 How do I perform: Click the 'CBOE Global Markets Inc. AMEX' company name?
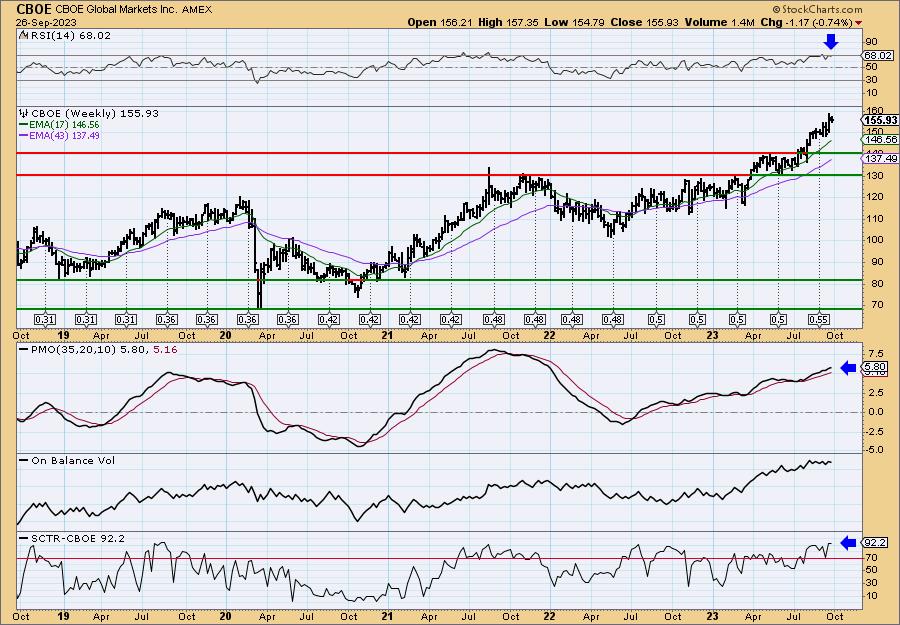click(x=134, y=10)
